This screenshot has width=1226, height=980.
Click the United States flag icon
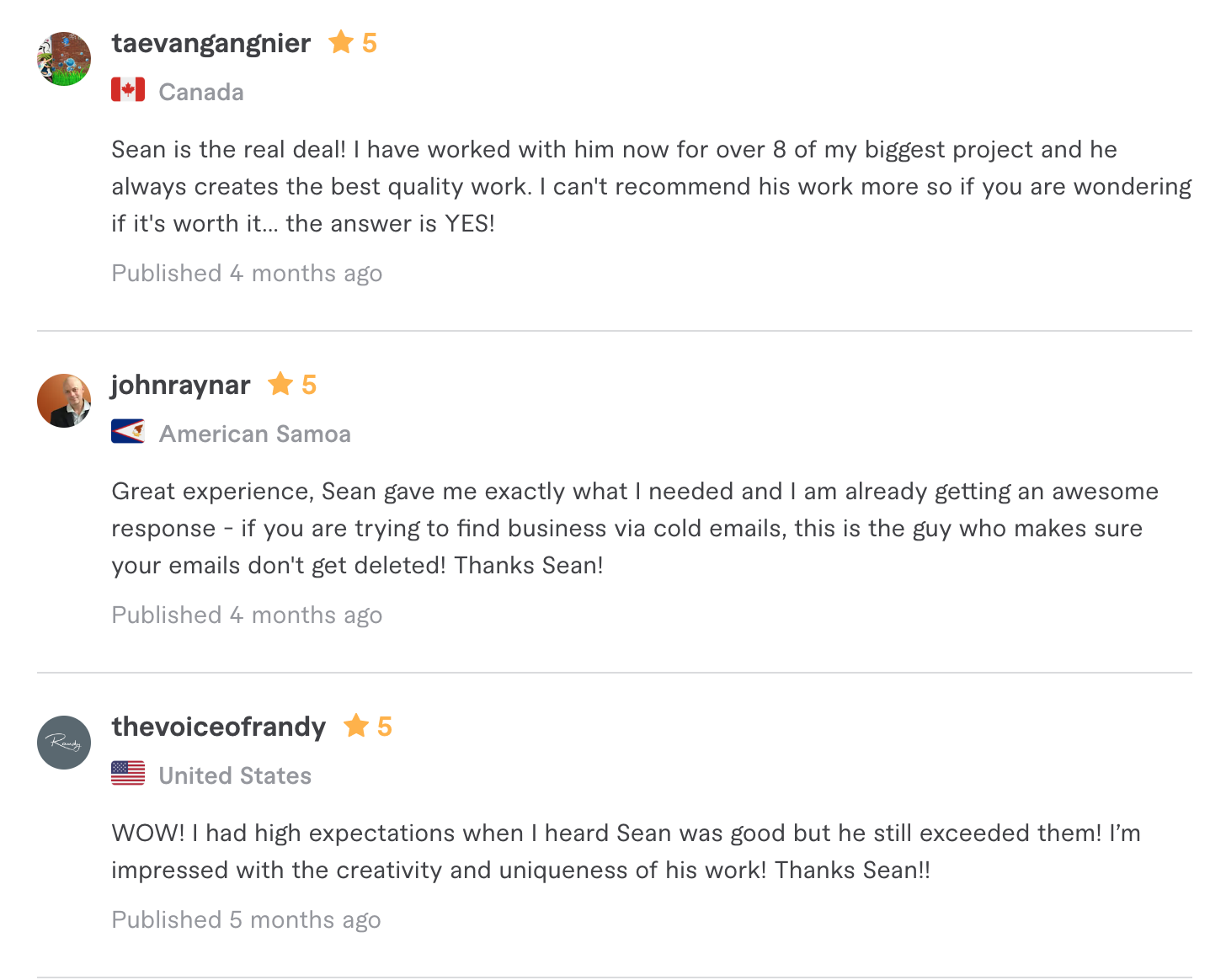(x=128, y=774)
